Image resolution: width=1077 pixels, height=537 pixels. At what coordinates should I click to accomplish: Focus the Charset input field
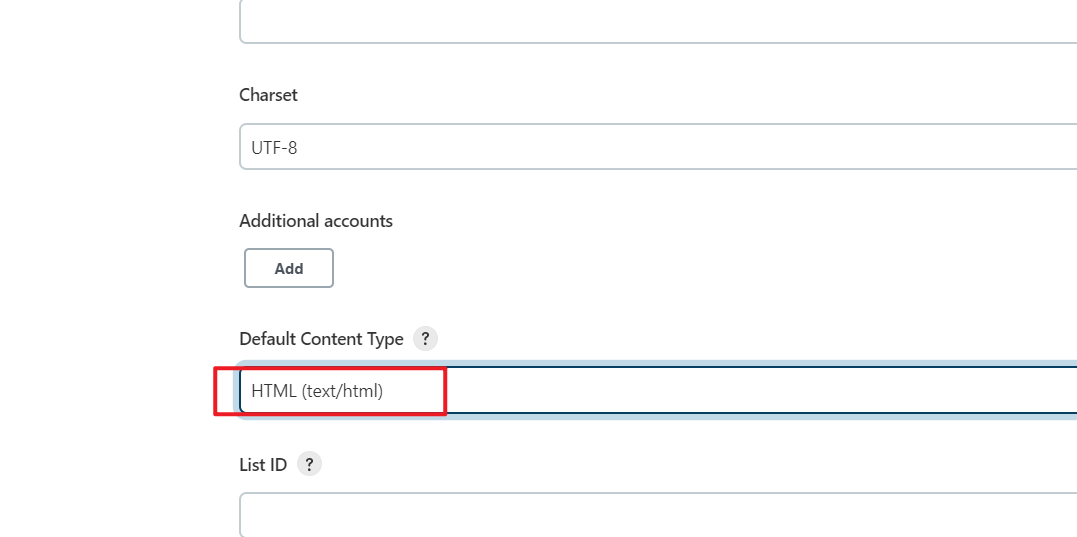658,146
